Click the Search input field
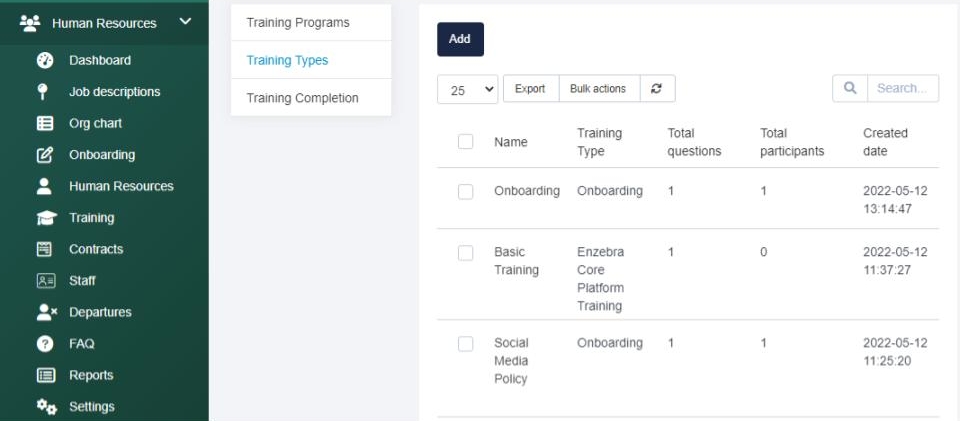 [x=902, y=89]
